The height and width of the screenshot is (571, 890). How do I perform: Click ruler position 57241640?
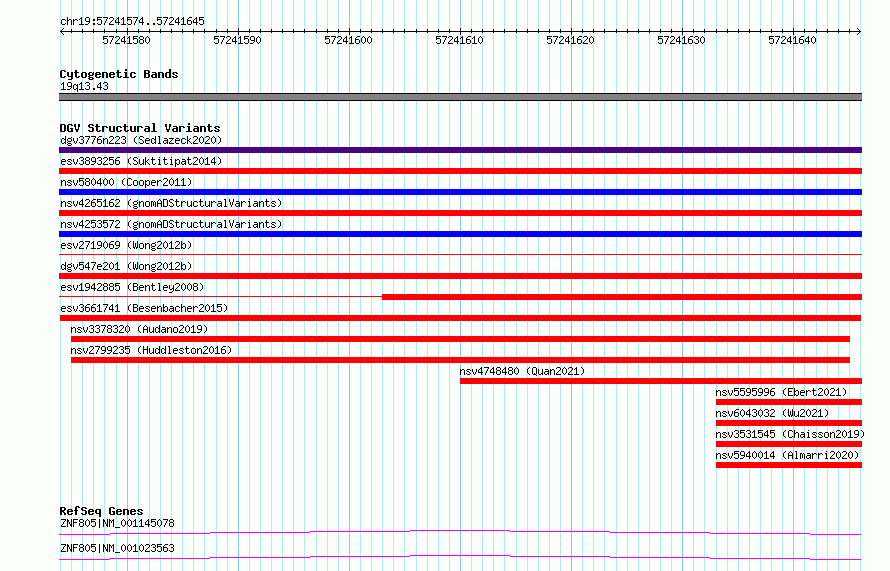(x=792, y=40)
